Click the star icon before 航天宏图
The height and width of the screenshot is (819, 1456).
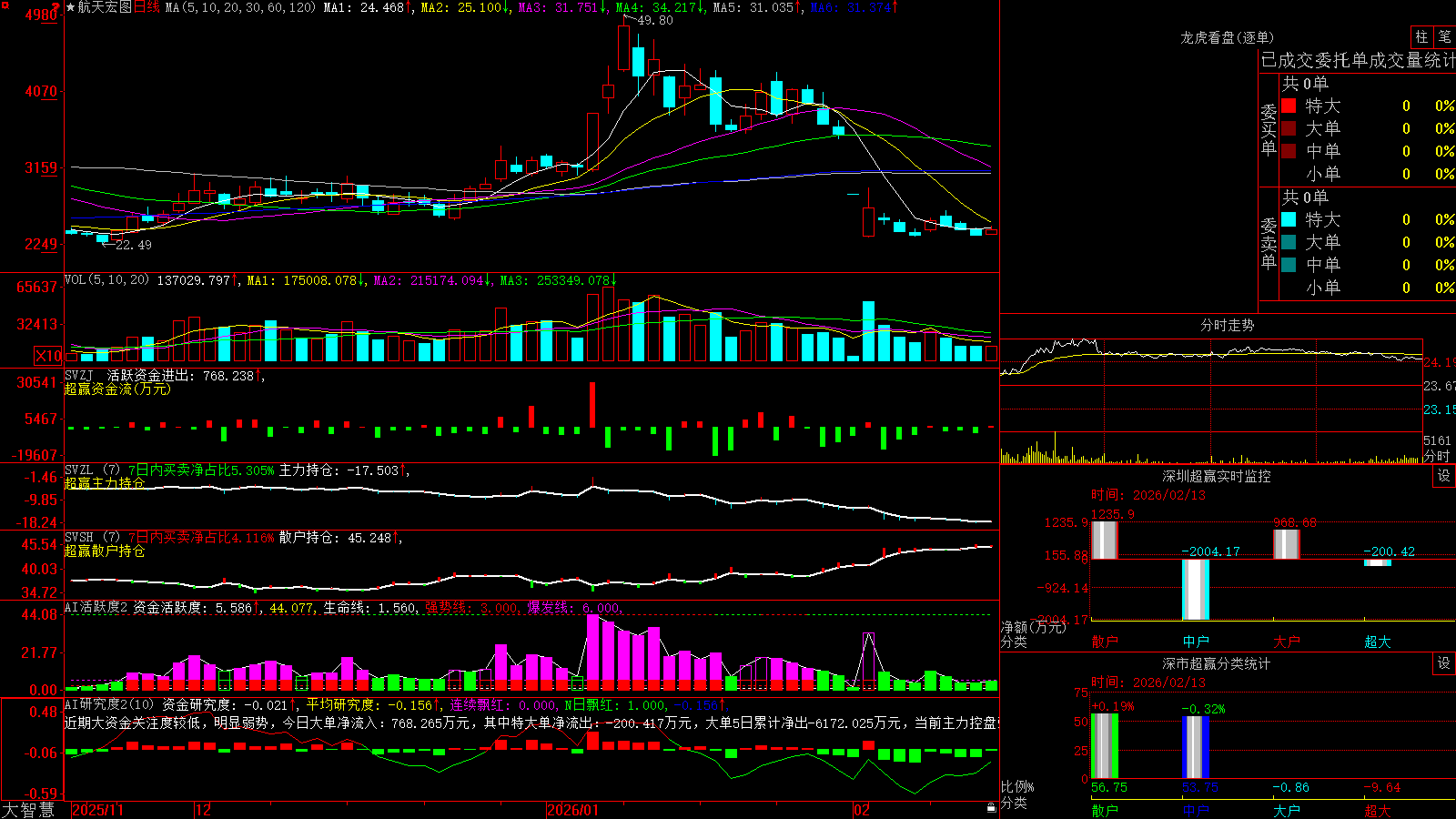coord(71,7)
